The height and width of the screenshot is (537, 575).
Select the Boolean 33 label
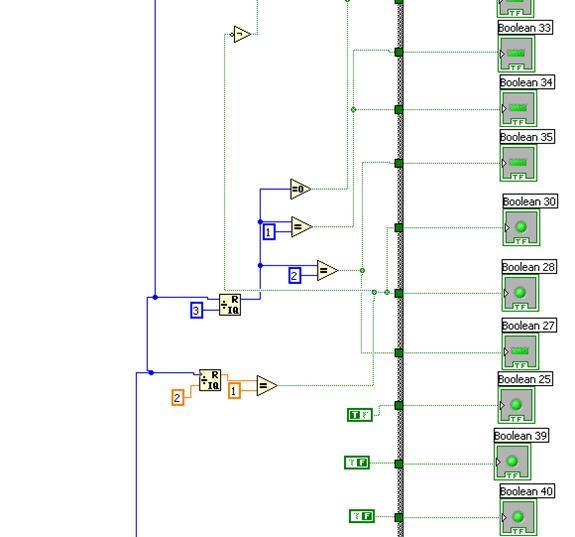coord(525,28)
